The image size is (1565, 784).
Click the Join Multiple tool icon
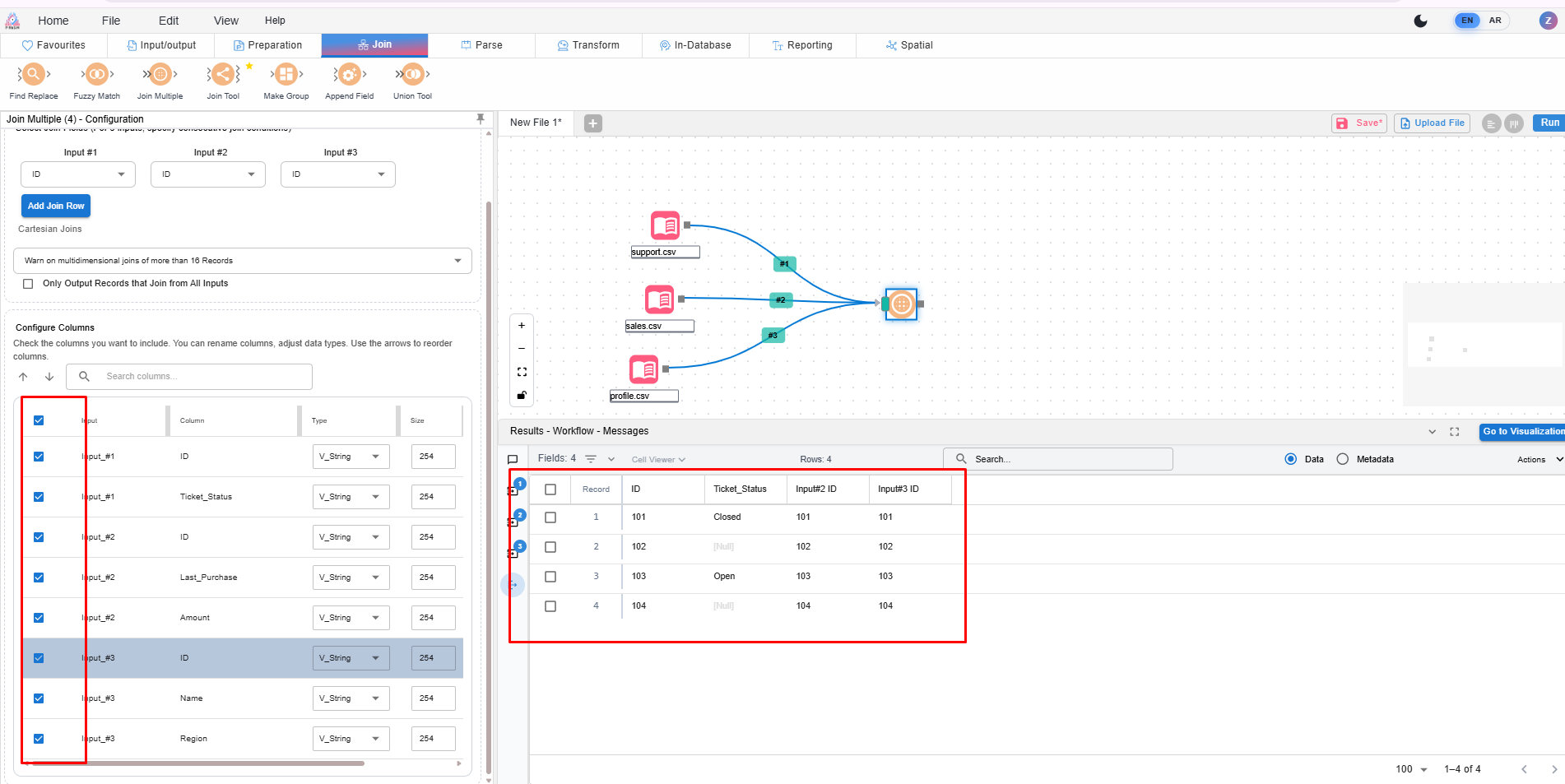pos(160,75)
